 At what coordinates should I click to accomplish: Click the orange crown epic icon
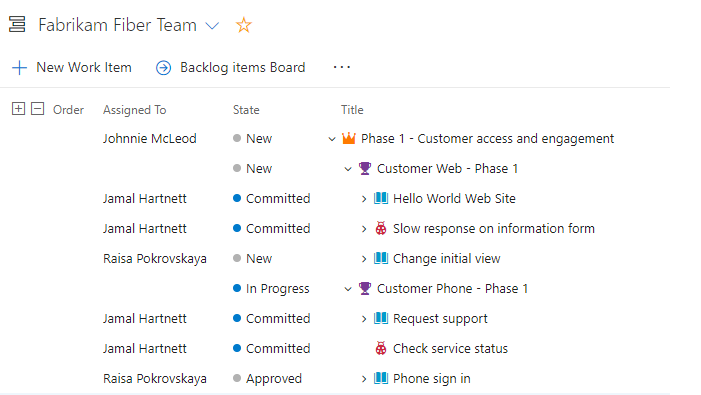click(x=349, y=138)
